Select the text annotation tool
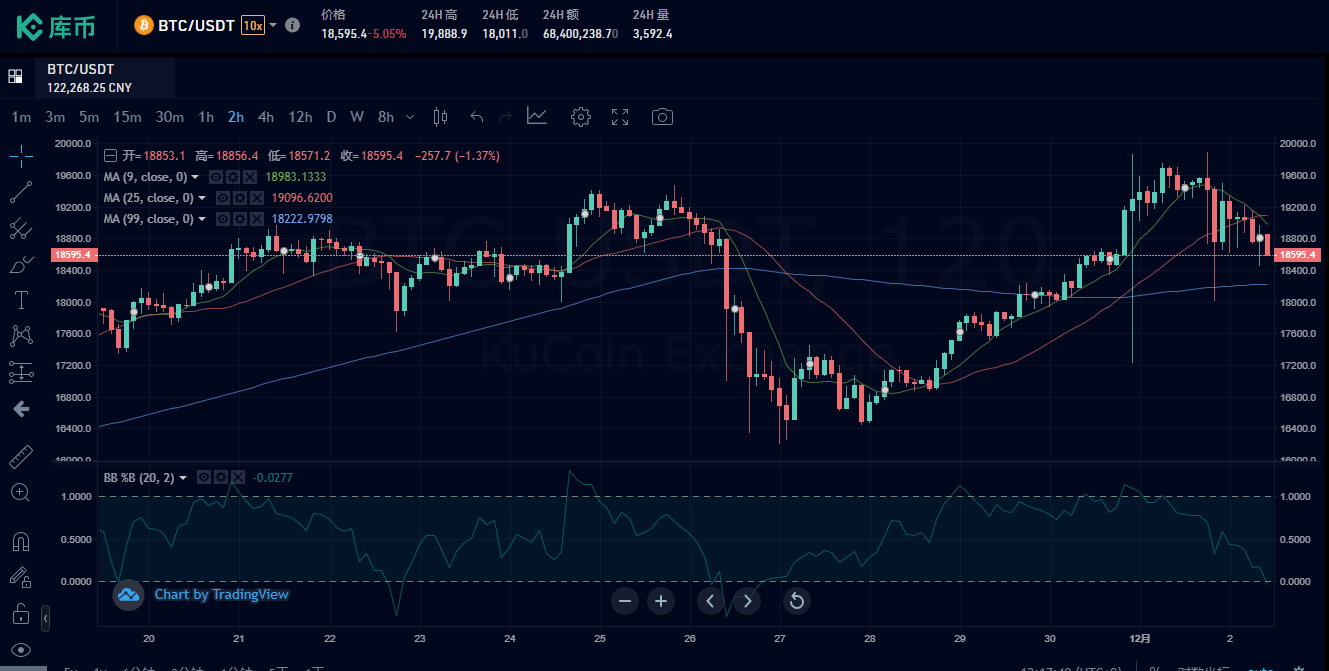This screenshot has height=671, width=1329. point(21,299)
